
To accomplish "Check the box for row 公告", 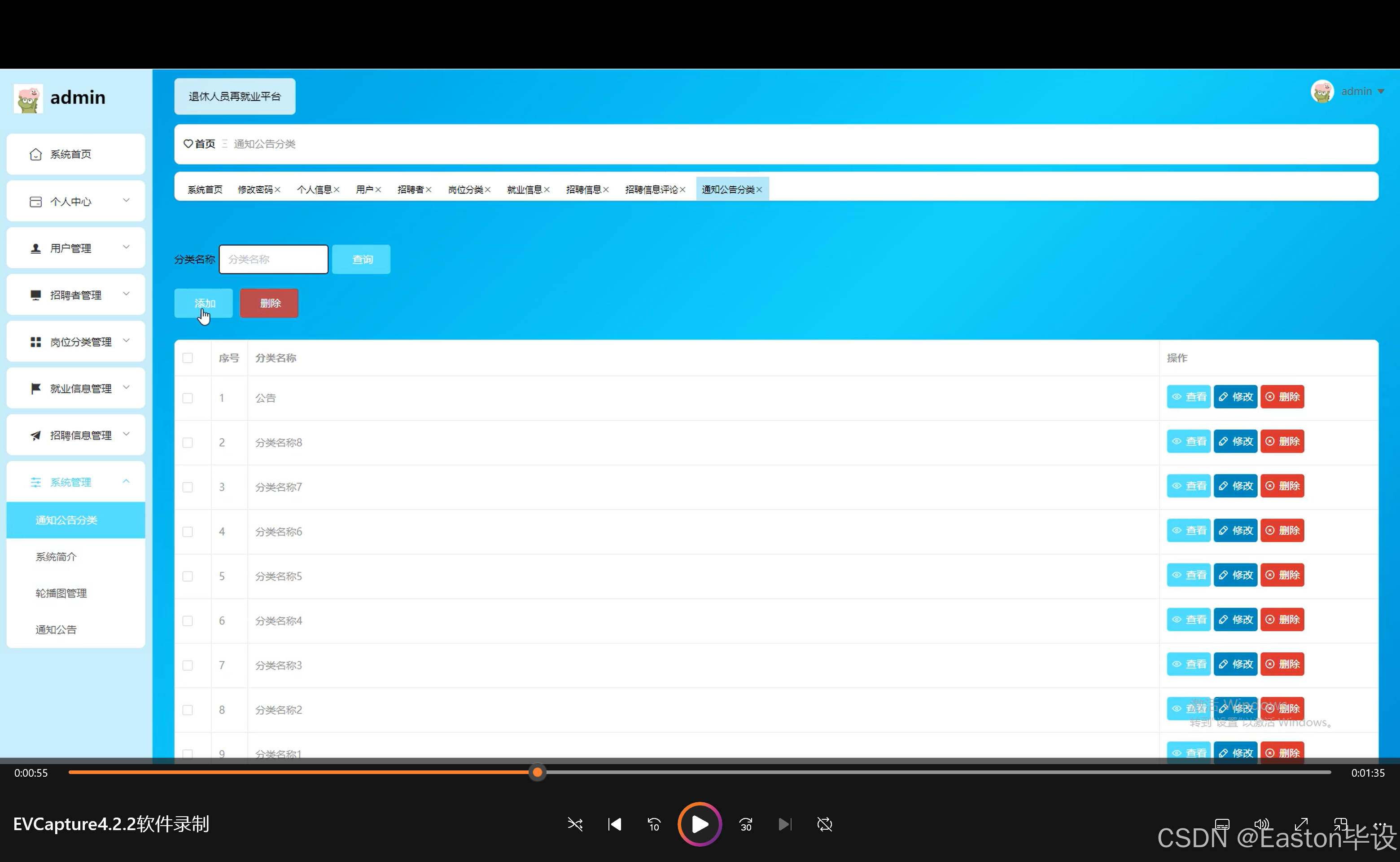I will (188, 398).
